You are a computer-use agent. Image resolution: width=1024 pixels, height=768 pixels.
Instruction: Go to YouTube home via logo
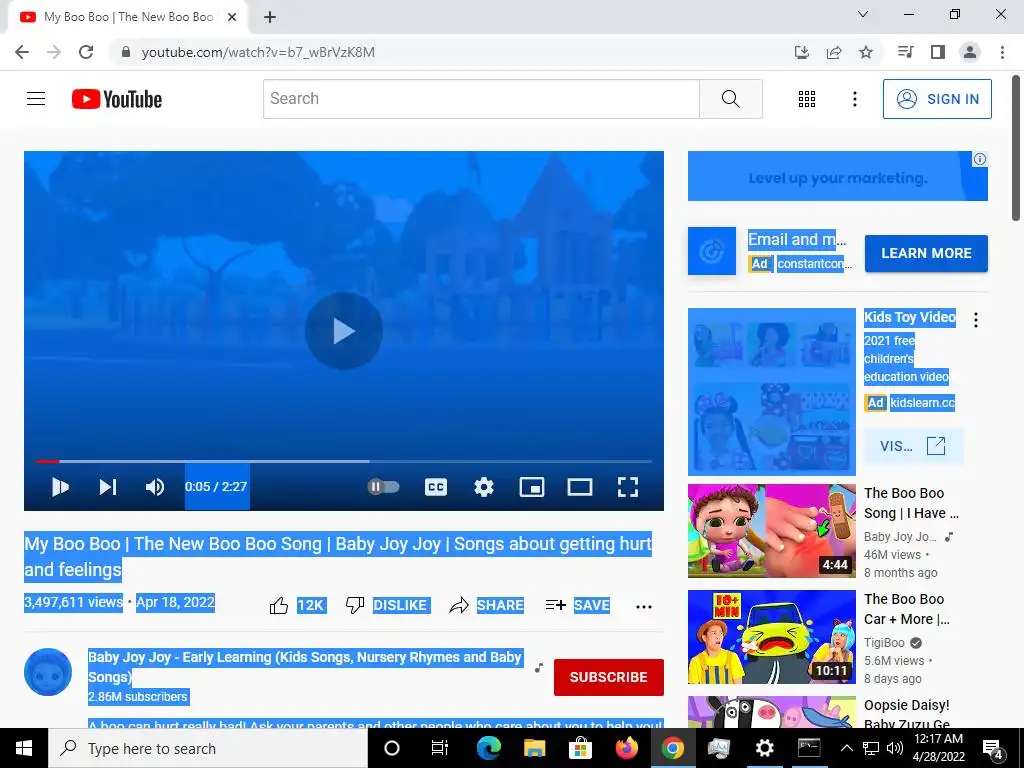[x=117, y=99]
